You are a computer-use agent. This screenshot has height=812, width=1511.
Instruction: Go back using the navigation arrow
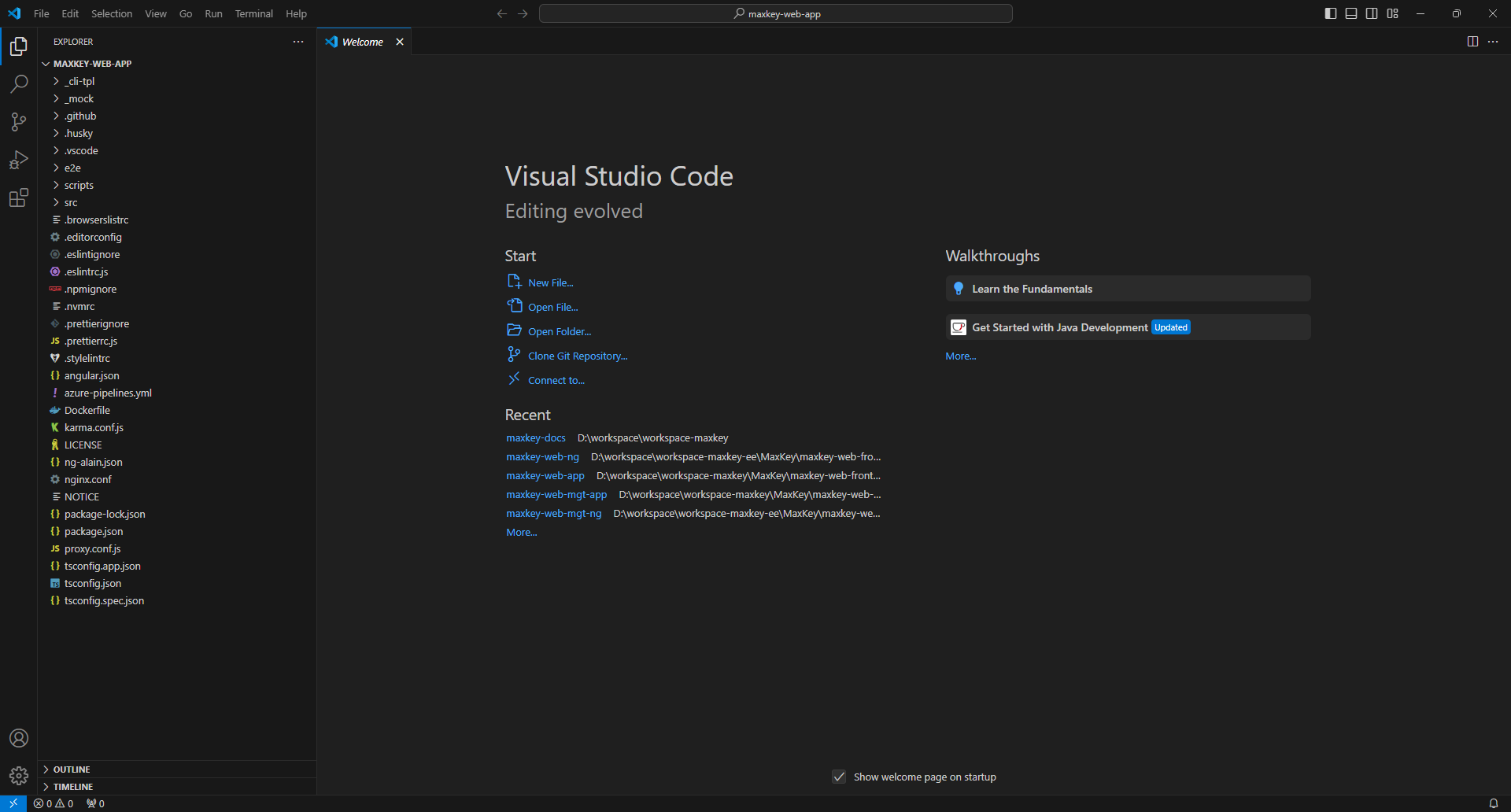click(501, 13)
